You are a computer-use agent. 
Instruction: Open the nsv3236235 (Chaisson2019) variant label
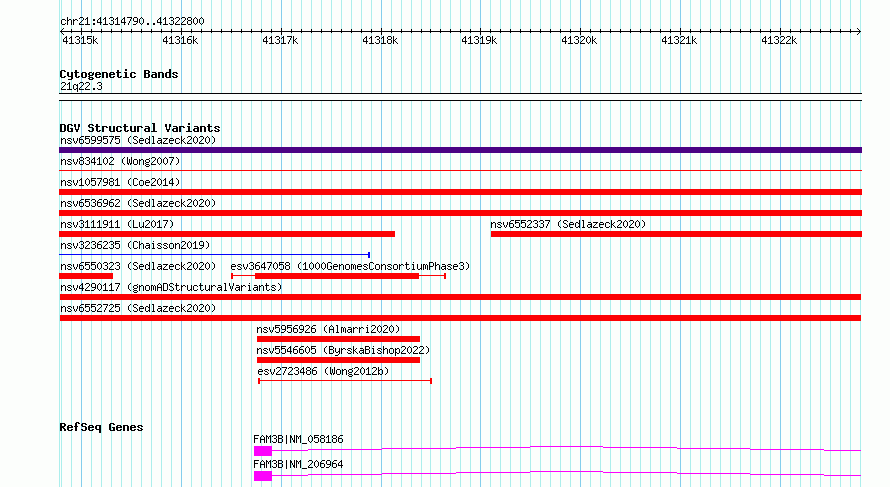tap(135, 245)
